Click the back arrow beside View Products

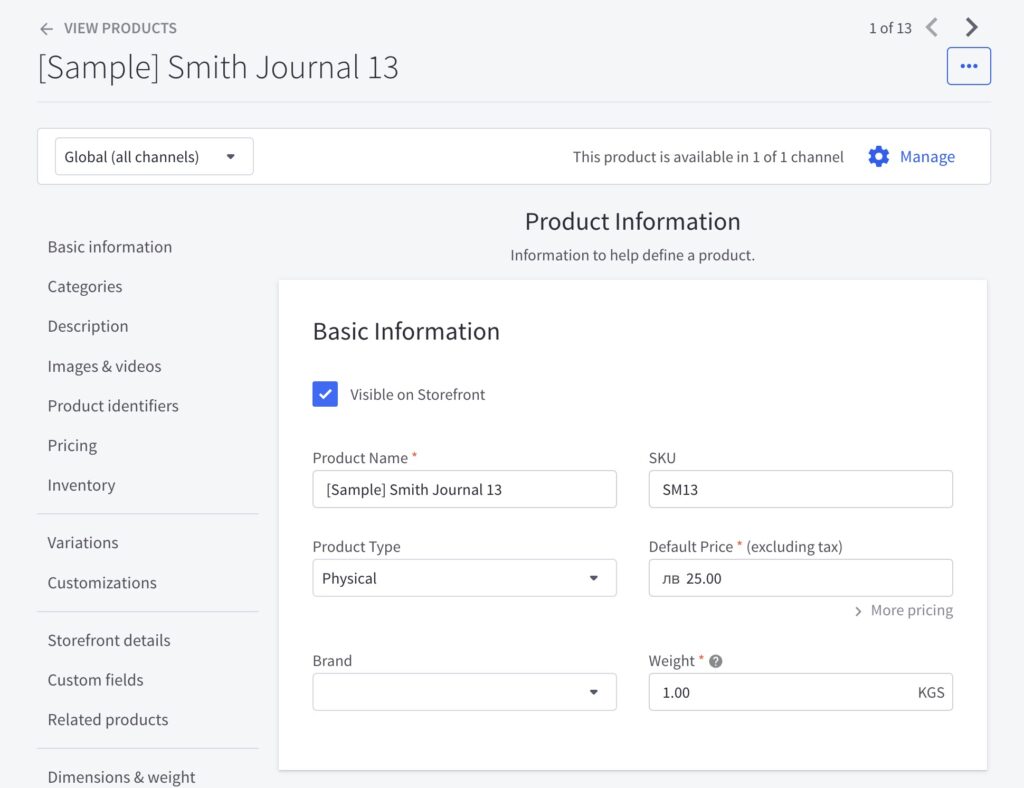tap(46, 29)
